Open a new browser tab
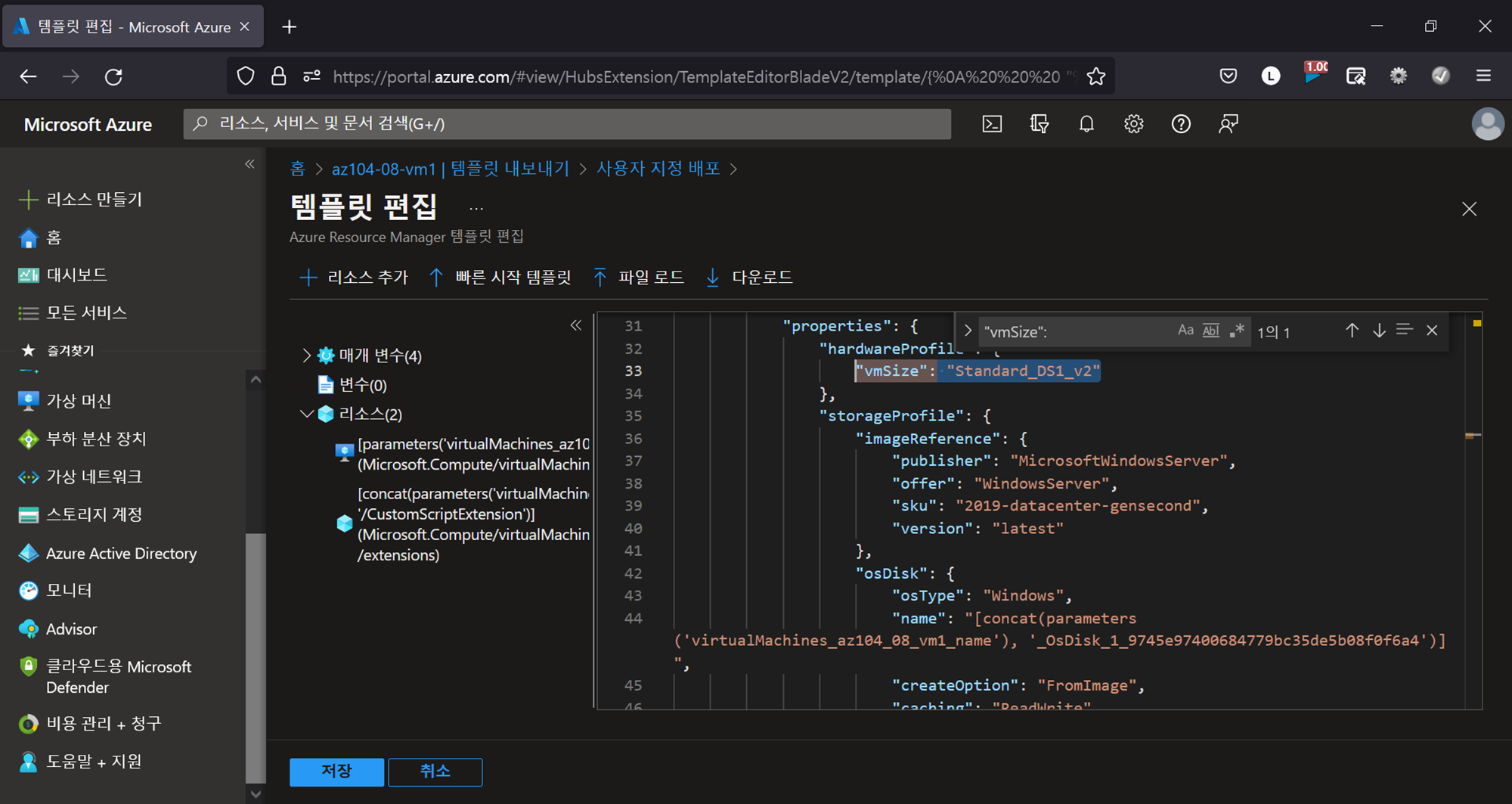 pos(289,27)
